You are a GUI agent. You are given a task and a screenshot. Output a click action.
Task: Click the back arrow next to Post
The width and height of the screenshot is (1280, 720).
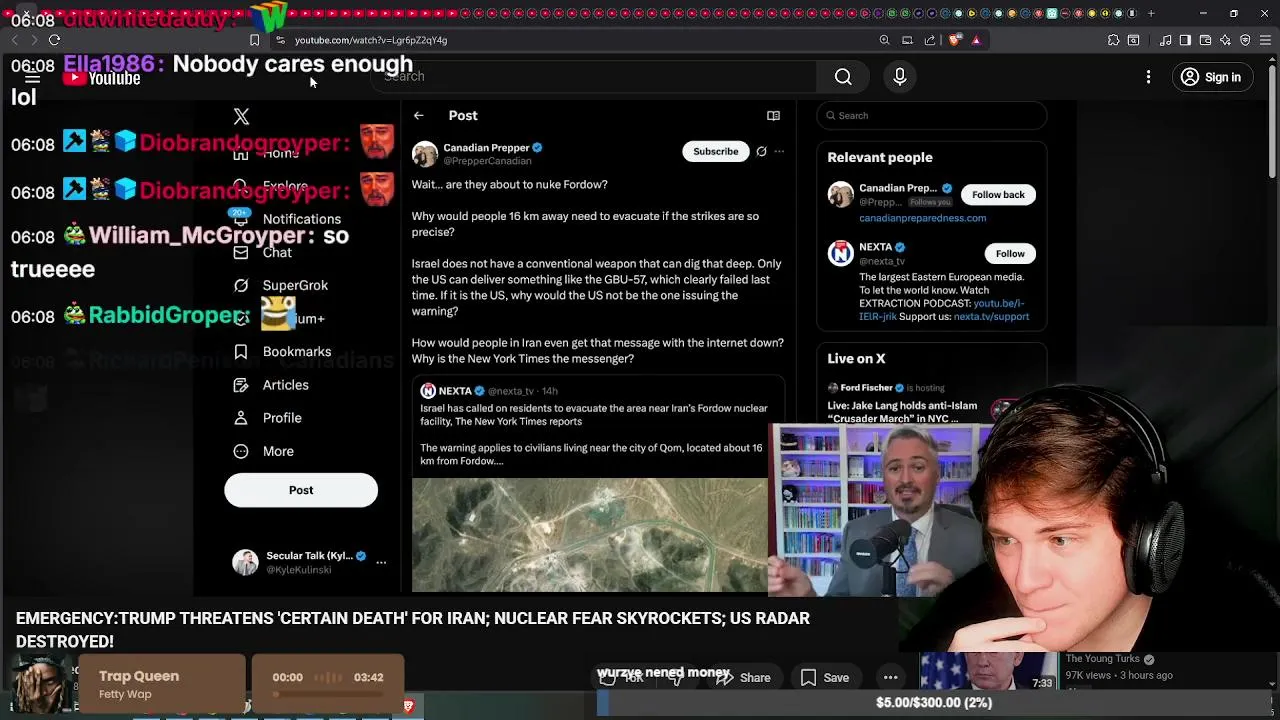(419, 116)
